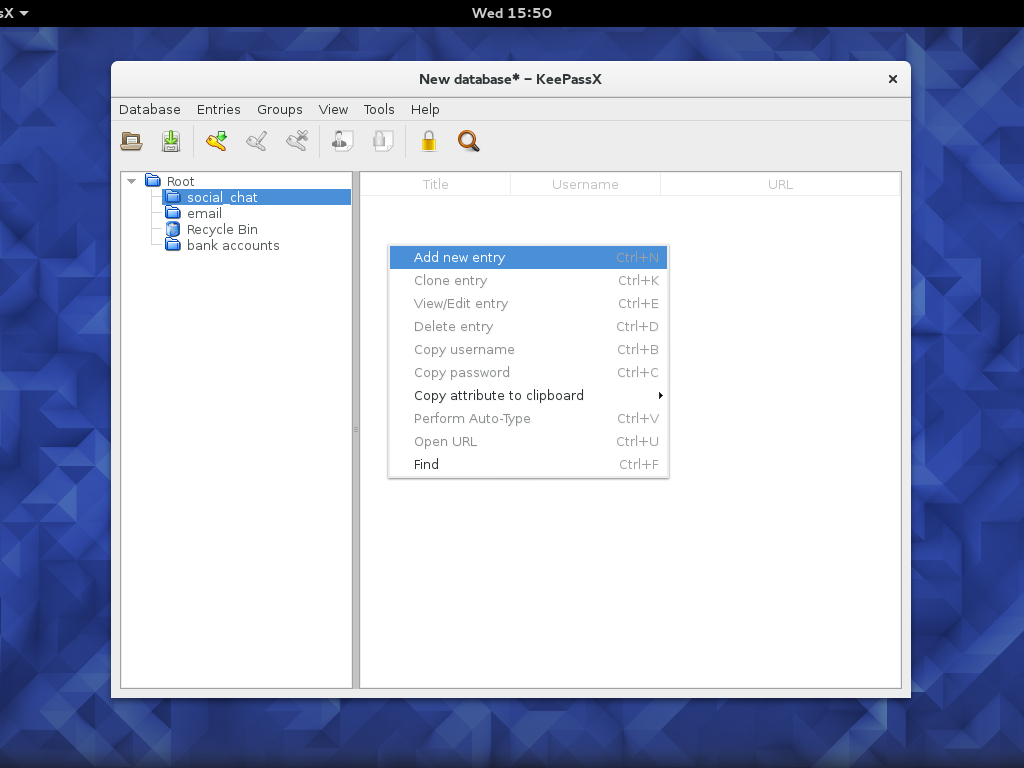1024x768 pixels.
Task: Choose Clone entry in the context menu
Action: tap(528, 280)
